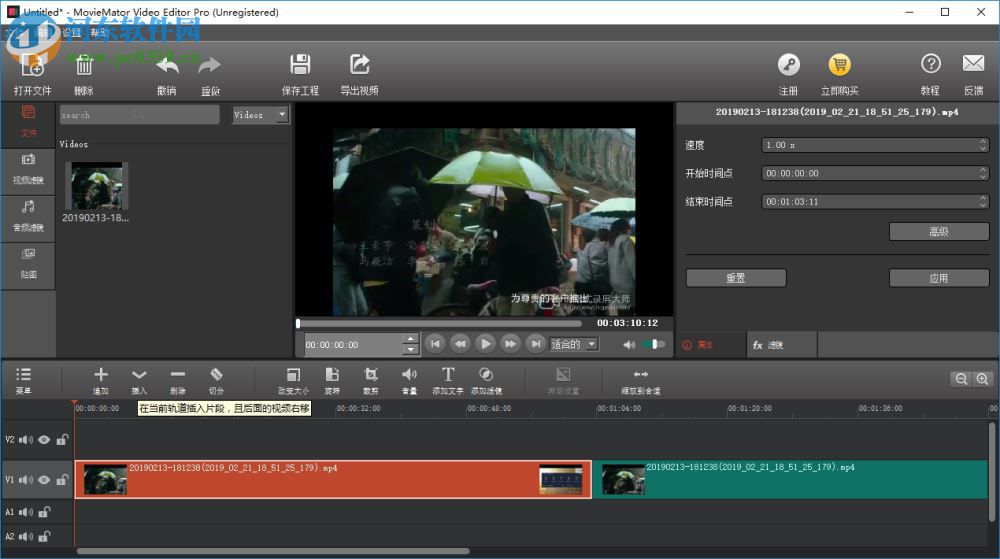Switch to the Audio Filters (音频滤镜) tab

tap(28, 217)
